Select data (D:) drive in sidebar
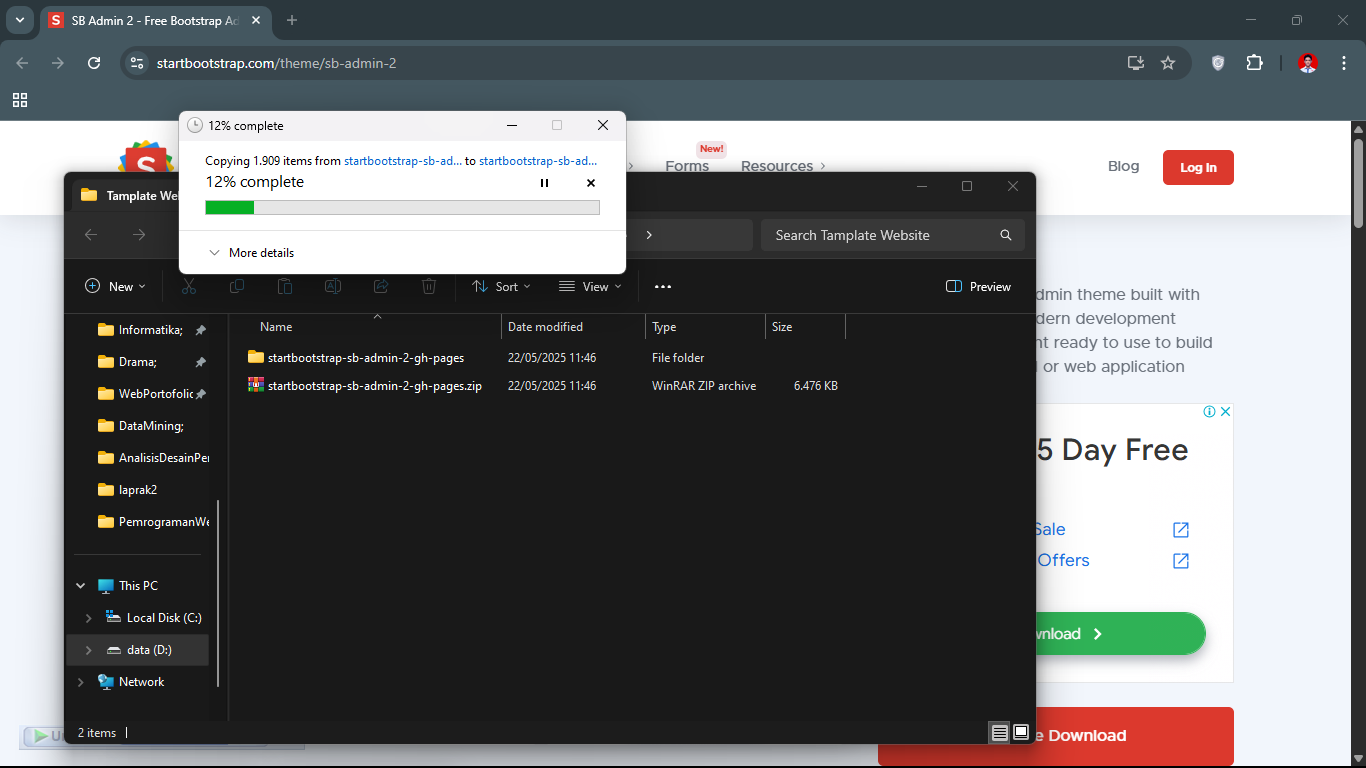The width and height of the screenshot is (1366, 768). tap(149, 650)
